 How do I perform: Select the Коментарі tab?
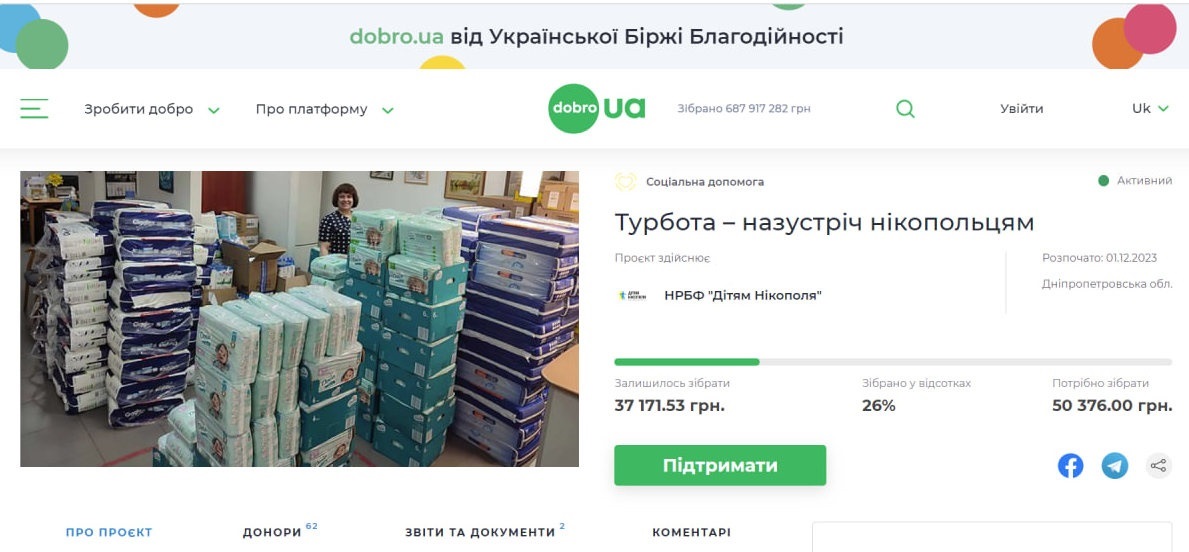[692, 532]
